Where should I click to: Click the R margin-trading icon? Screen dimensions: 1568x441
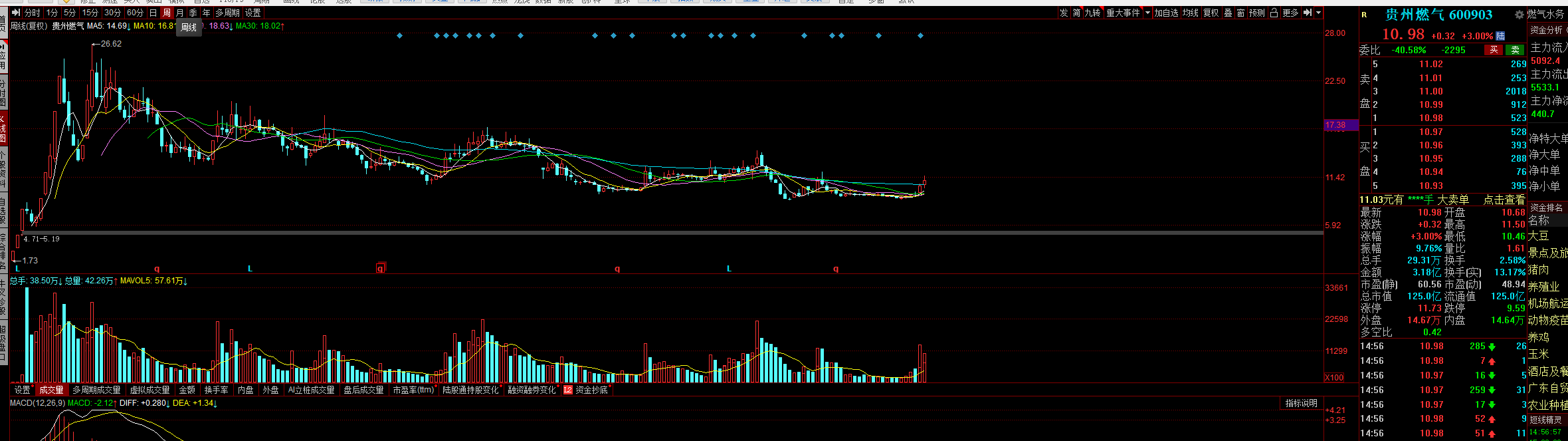pos(1364,15)
